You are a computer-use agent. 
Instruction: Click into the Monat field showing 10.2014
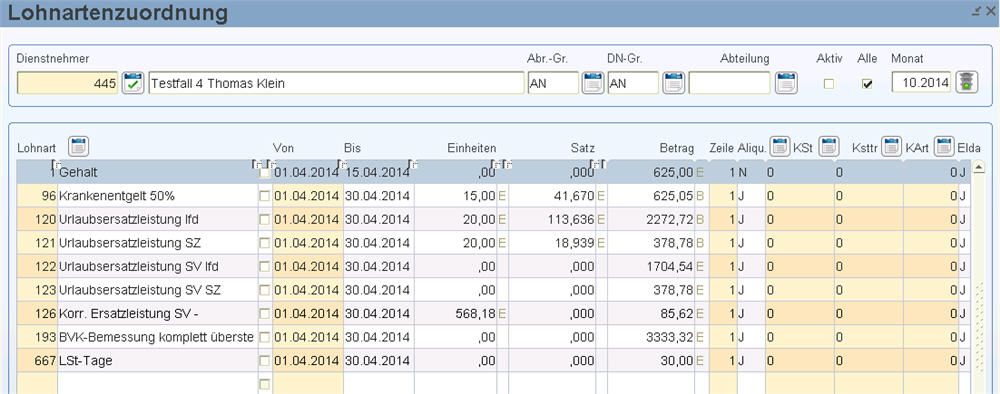coord(921,83)
